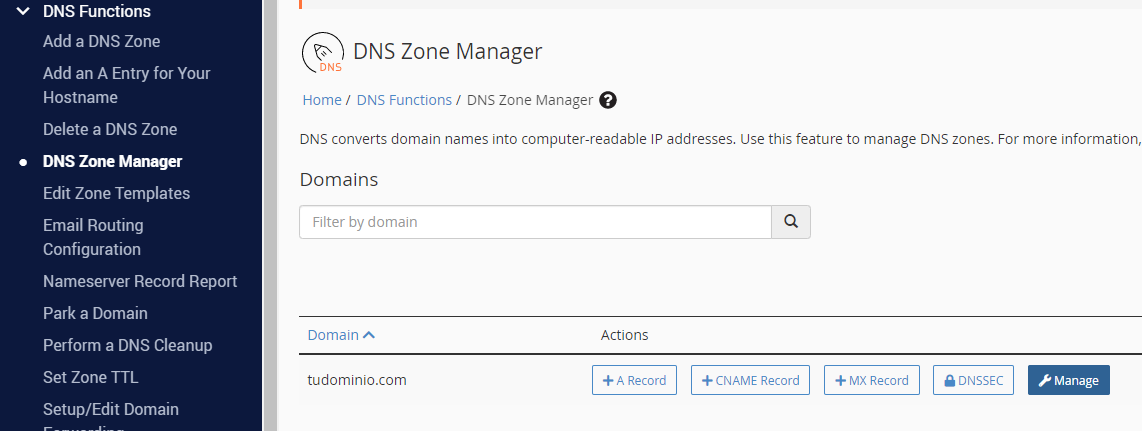Open Add an A Entry for Your Hostname

[x=126, y=85]
